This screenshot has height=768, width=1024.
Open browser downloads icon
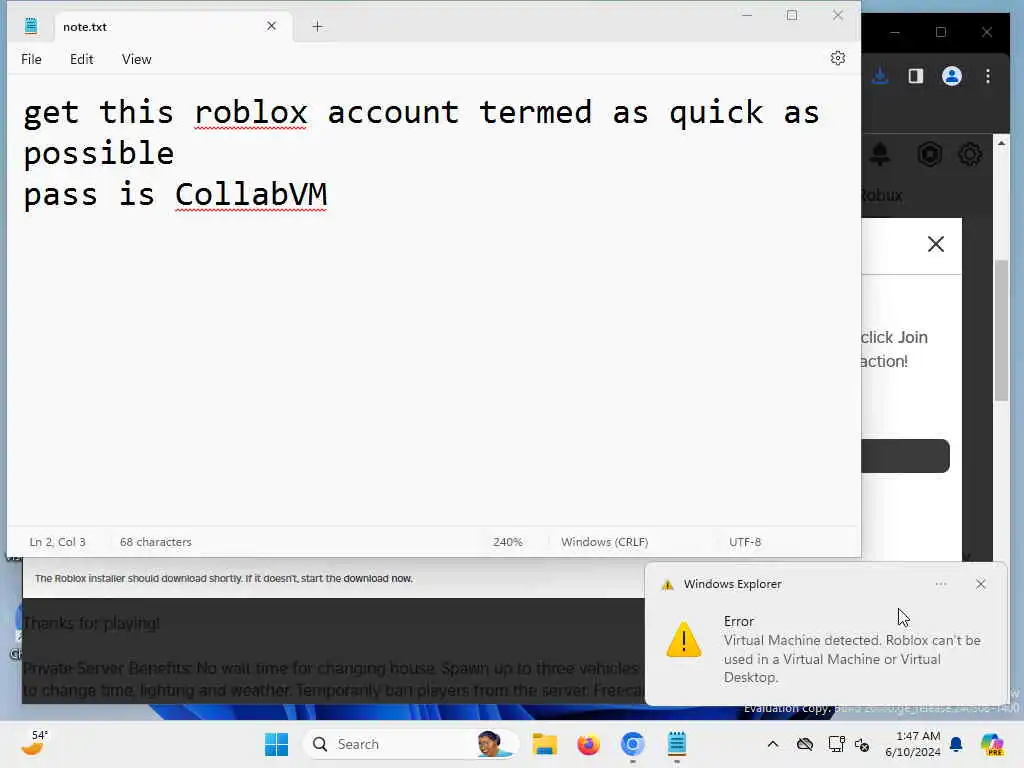(x=880, y=76)
